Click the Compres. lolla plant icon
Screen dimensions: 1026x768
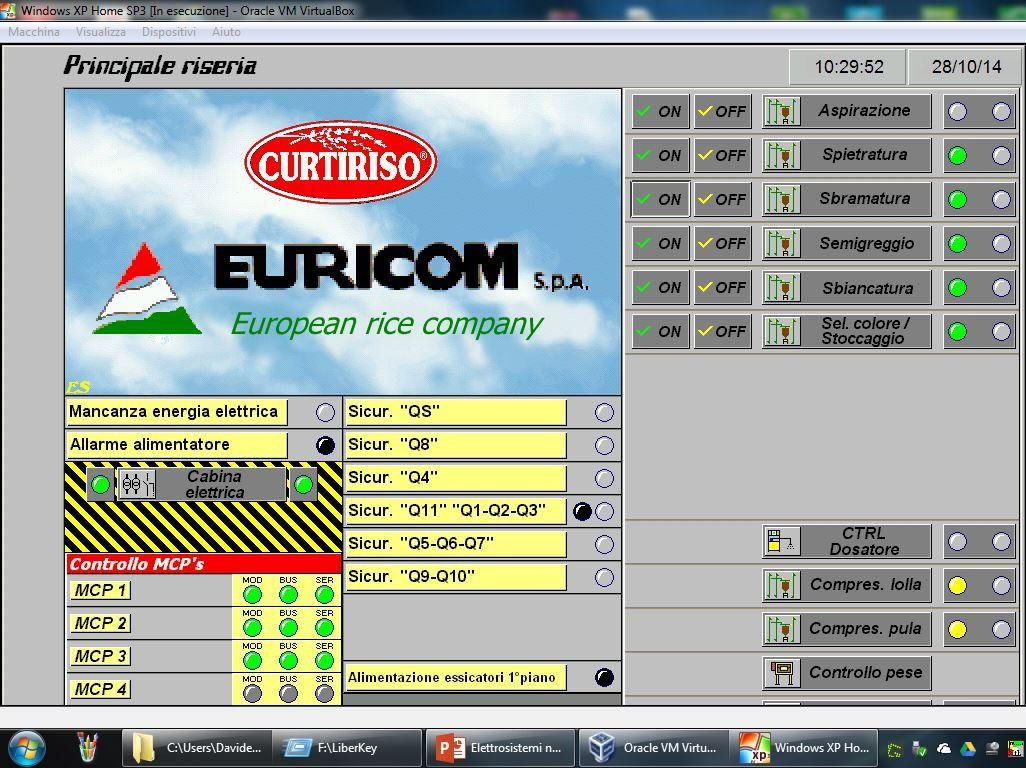781,585
